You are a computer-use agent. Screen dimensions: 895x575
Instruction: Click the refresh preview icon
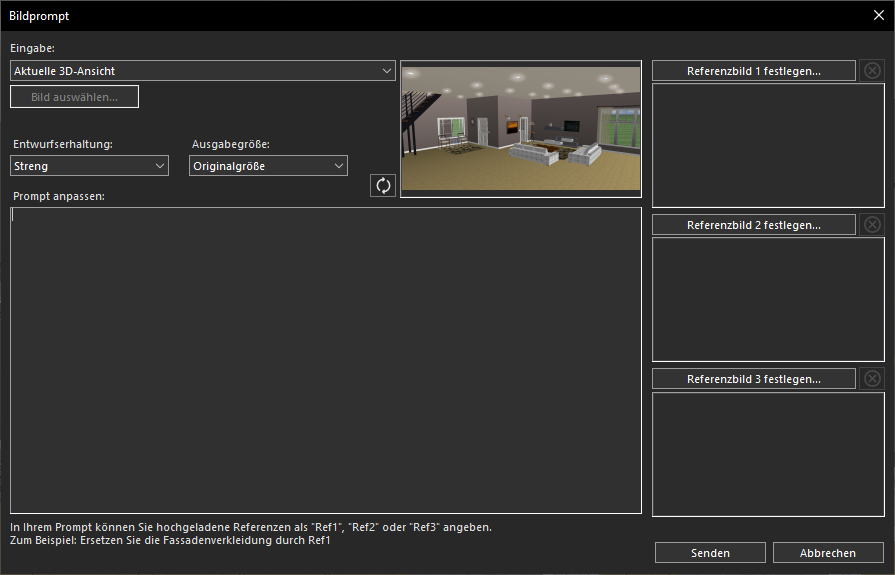tap(383, 186)
